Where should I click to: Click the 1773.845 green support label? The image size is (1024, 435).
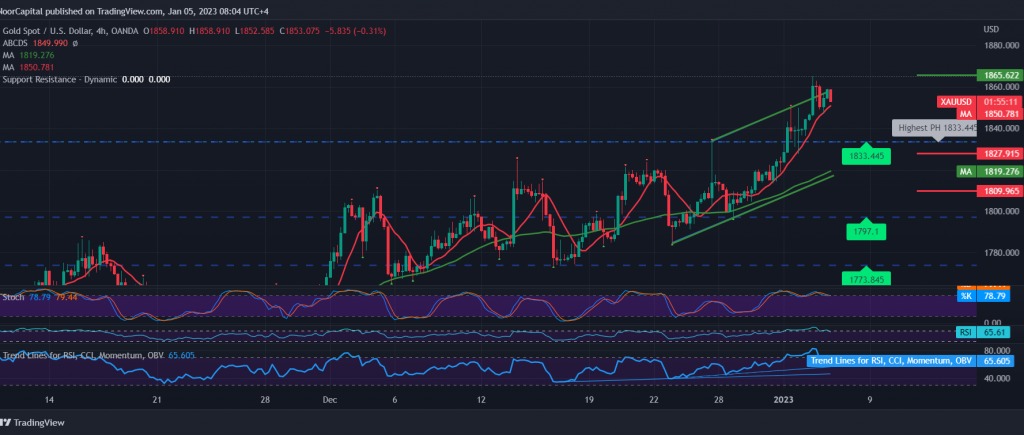[x=866, y=278]
